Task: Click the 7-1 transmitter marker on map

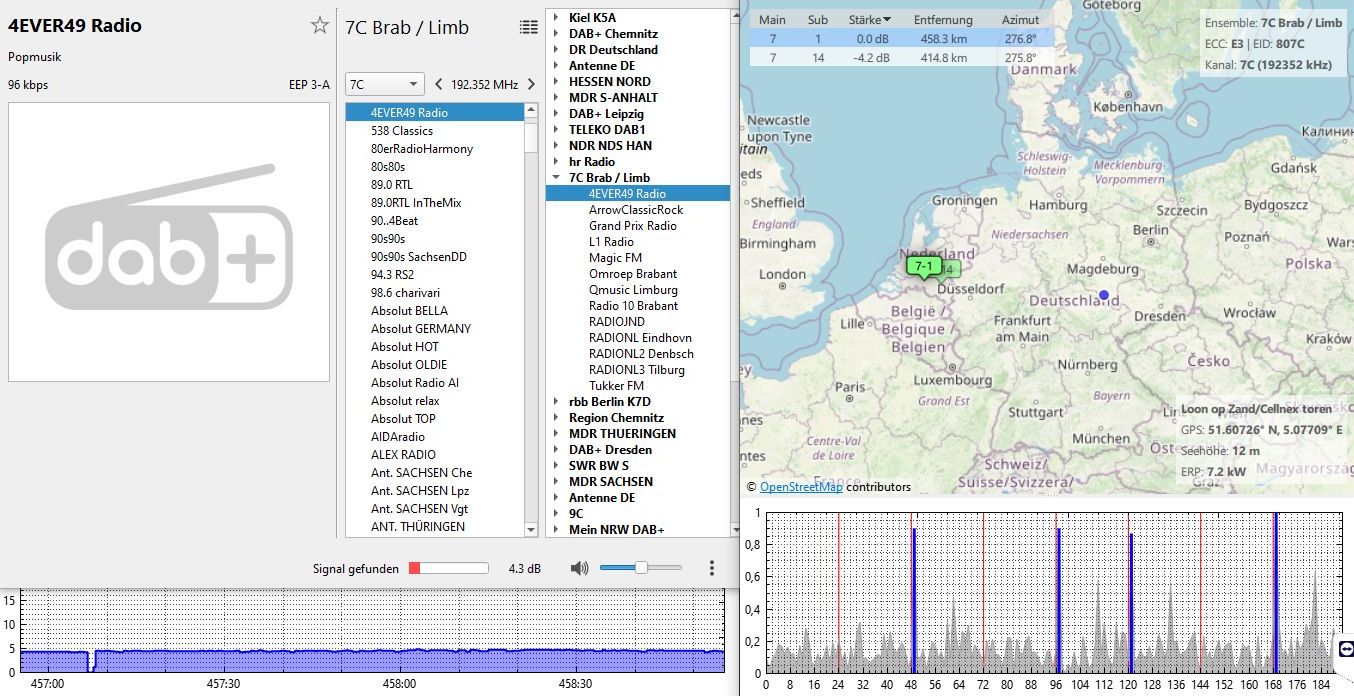Action: coord(922,266)
